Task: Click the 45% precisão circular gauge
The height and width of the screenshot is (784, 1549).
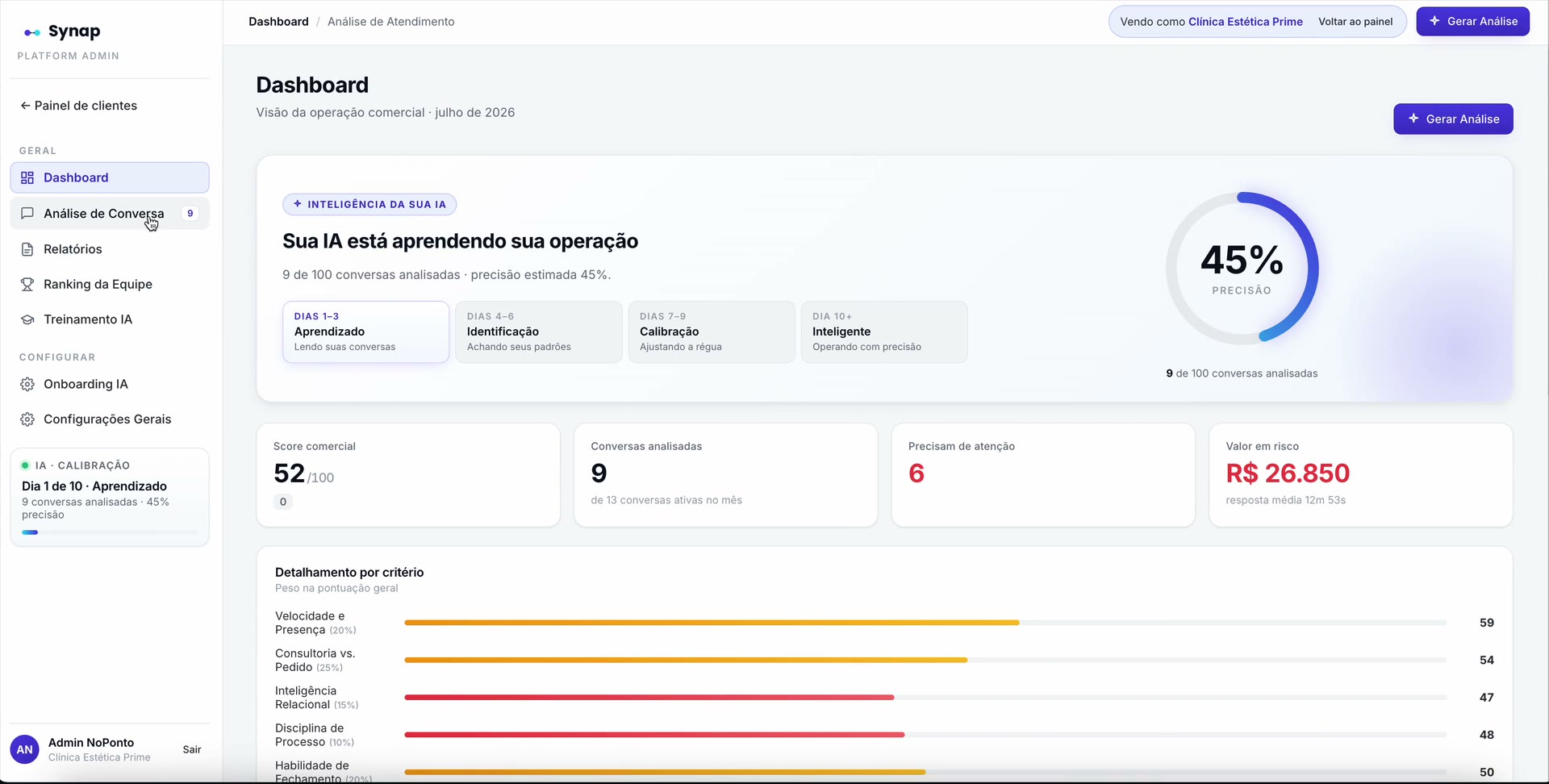Action: coord(1242,268)
